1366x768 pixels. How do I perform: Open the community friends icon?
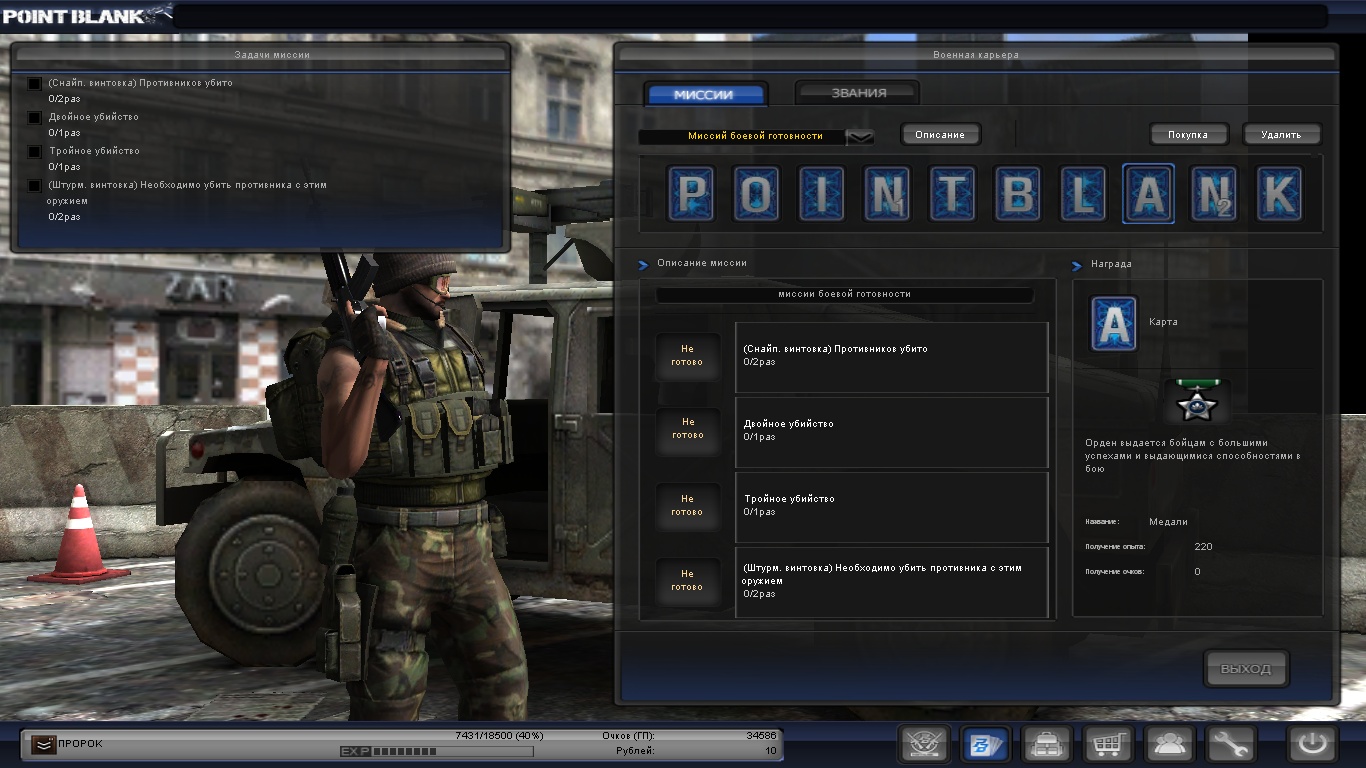click(1169, 744)
